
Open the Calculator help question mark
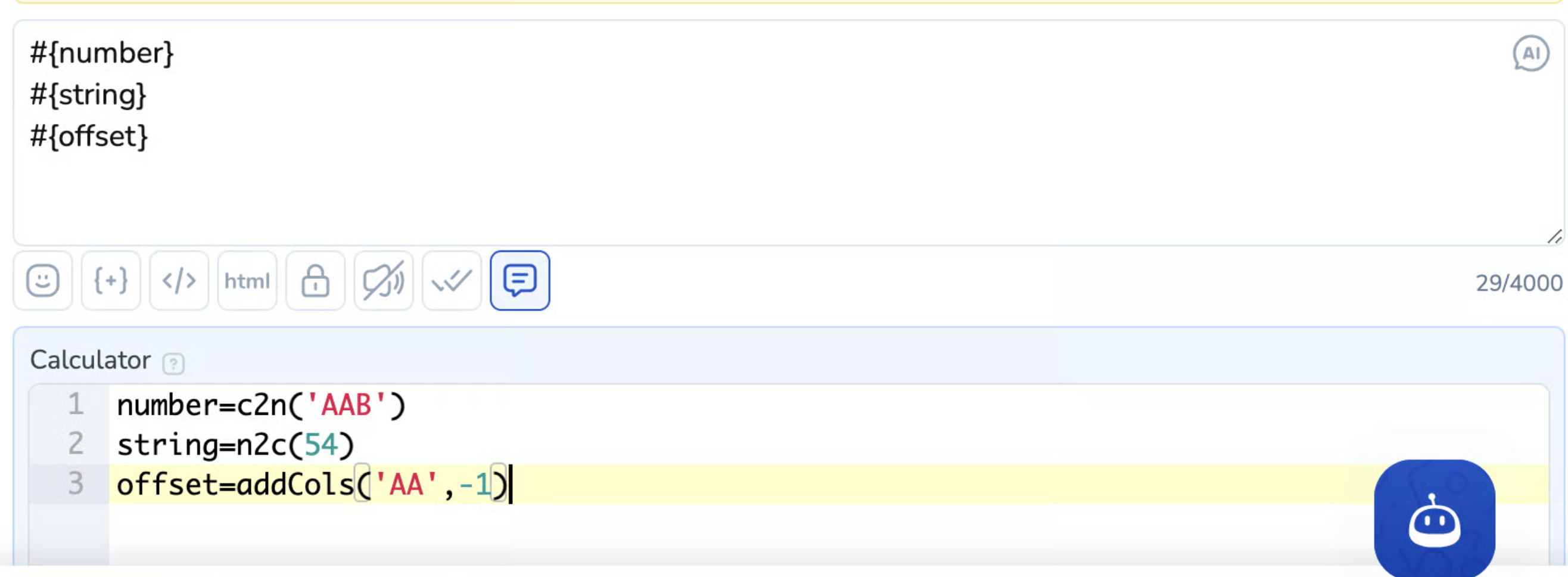[x=173, y=364]
